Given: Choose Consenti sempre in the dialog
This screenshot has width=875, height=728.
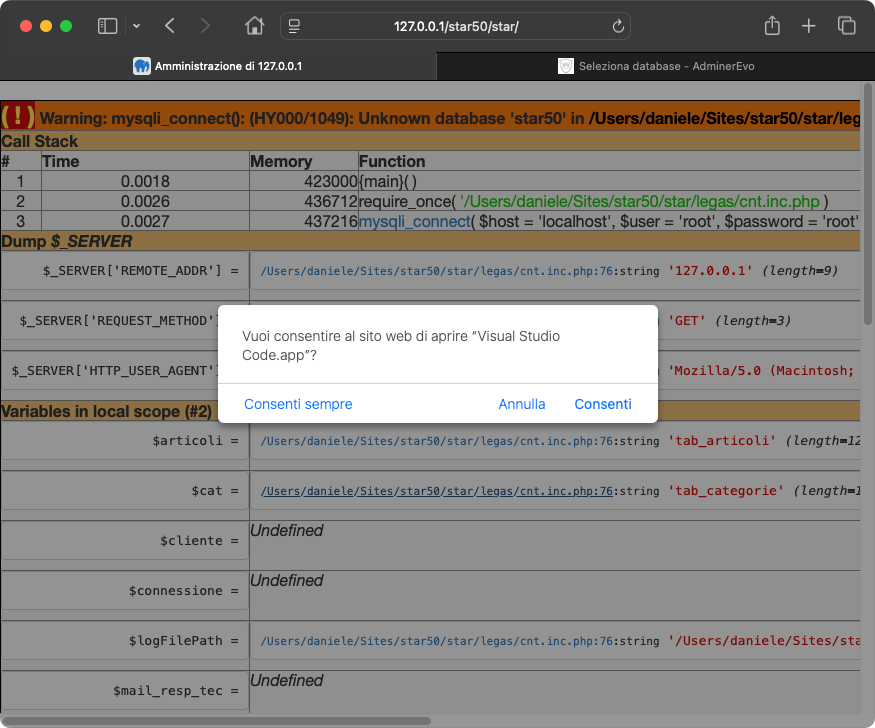Looking at the screenshot, I should (298, 404).
